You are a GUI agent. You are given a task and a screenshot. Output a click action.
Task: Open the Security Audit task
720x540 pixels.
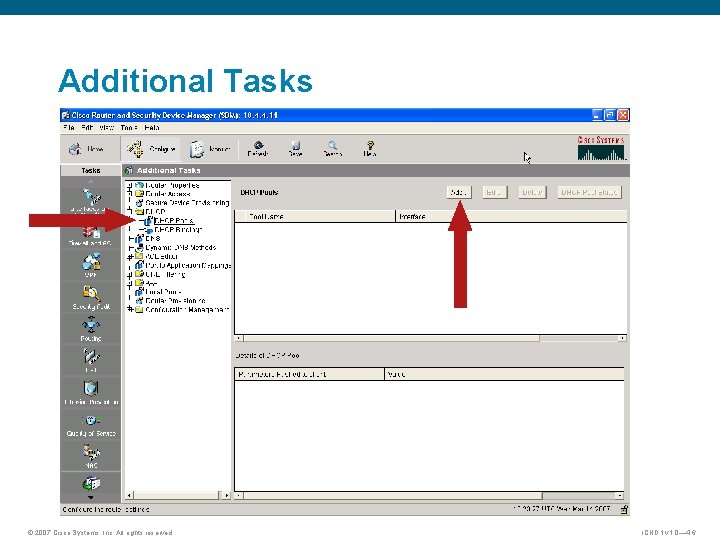click(x=91, y=298)
